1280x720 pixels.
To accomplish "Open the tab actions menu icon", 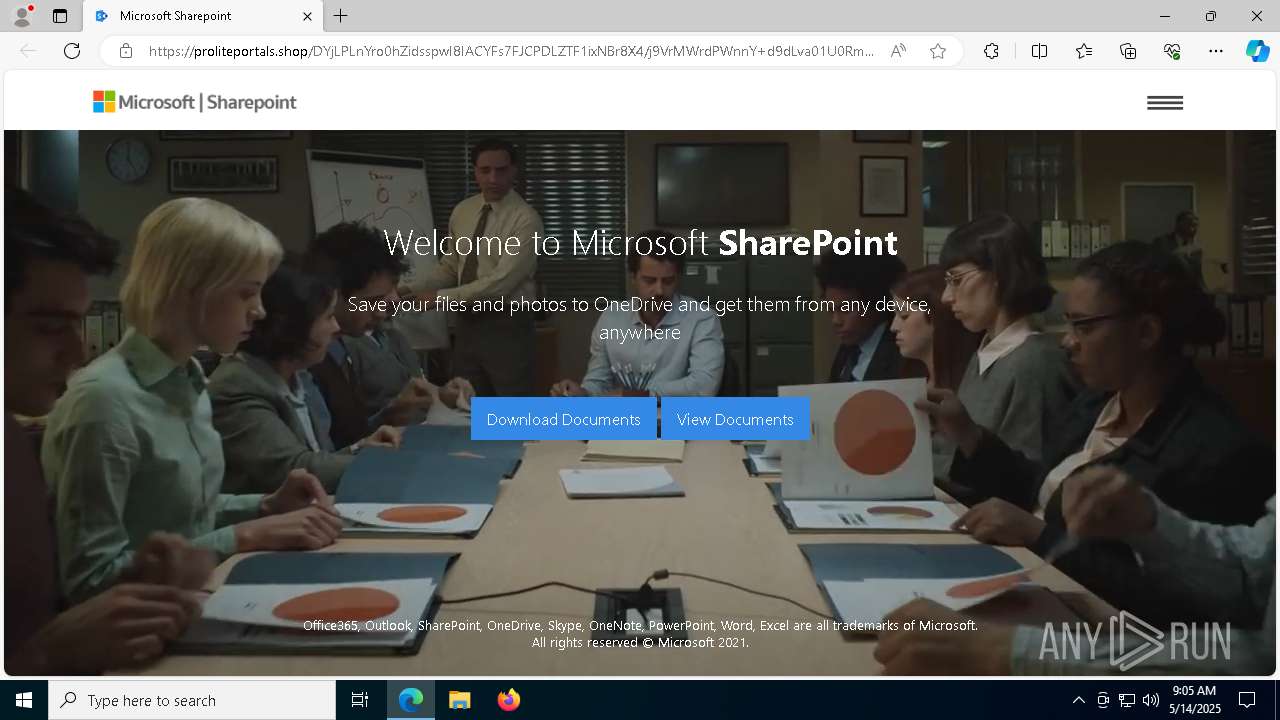I will point(60,16).
